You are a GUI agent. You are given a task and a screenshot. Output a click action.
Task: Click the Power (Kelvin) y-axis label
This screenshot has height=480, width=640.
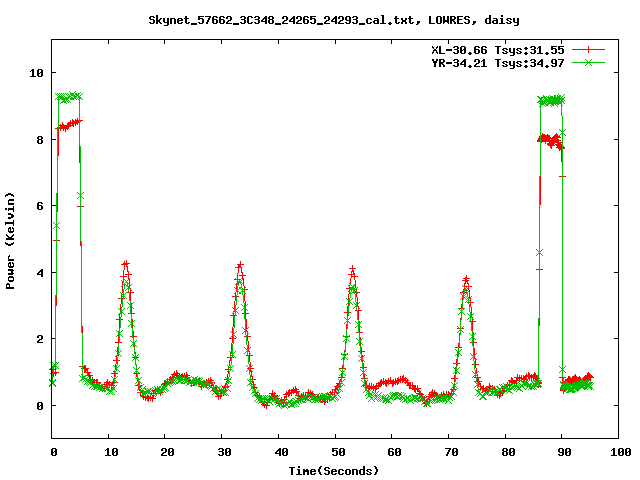coord(10,241)
